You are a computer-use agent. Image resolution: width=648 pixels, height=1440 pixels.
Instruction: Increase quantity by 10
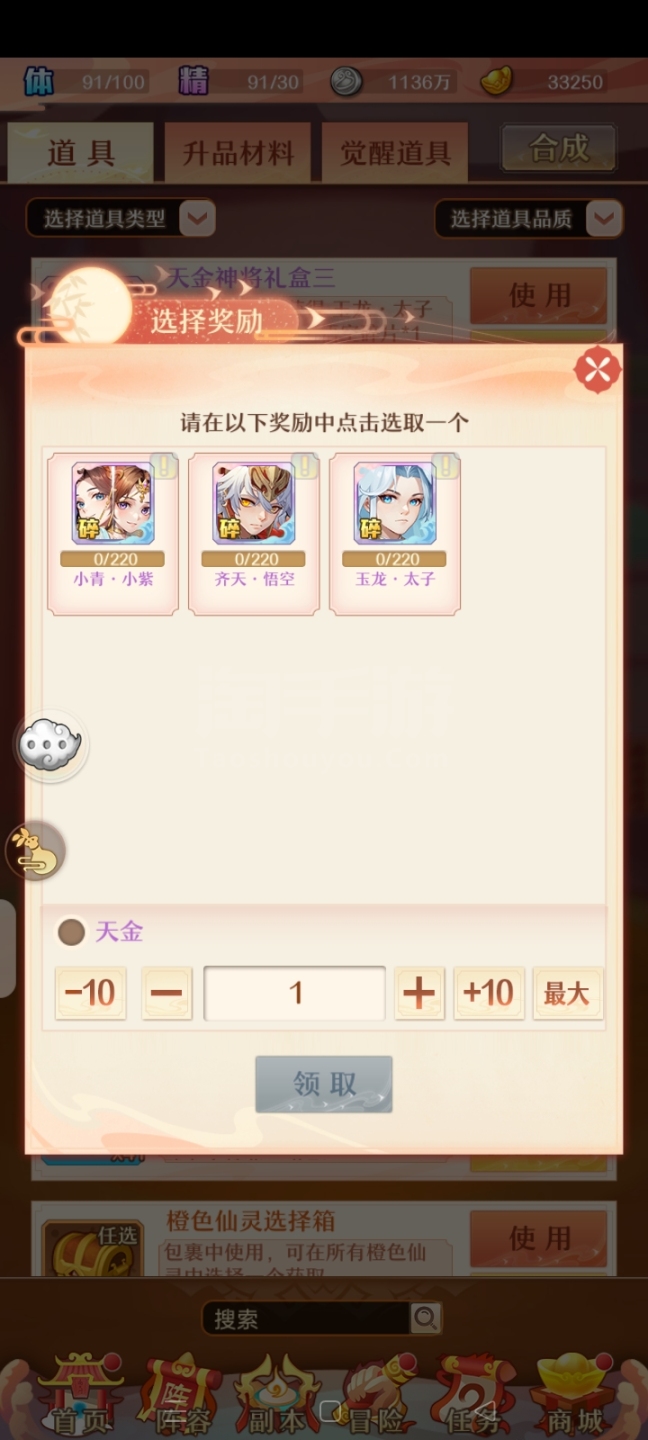pyautogui.click(x=488, y=993)
